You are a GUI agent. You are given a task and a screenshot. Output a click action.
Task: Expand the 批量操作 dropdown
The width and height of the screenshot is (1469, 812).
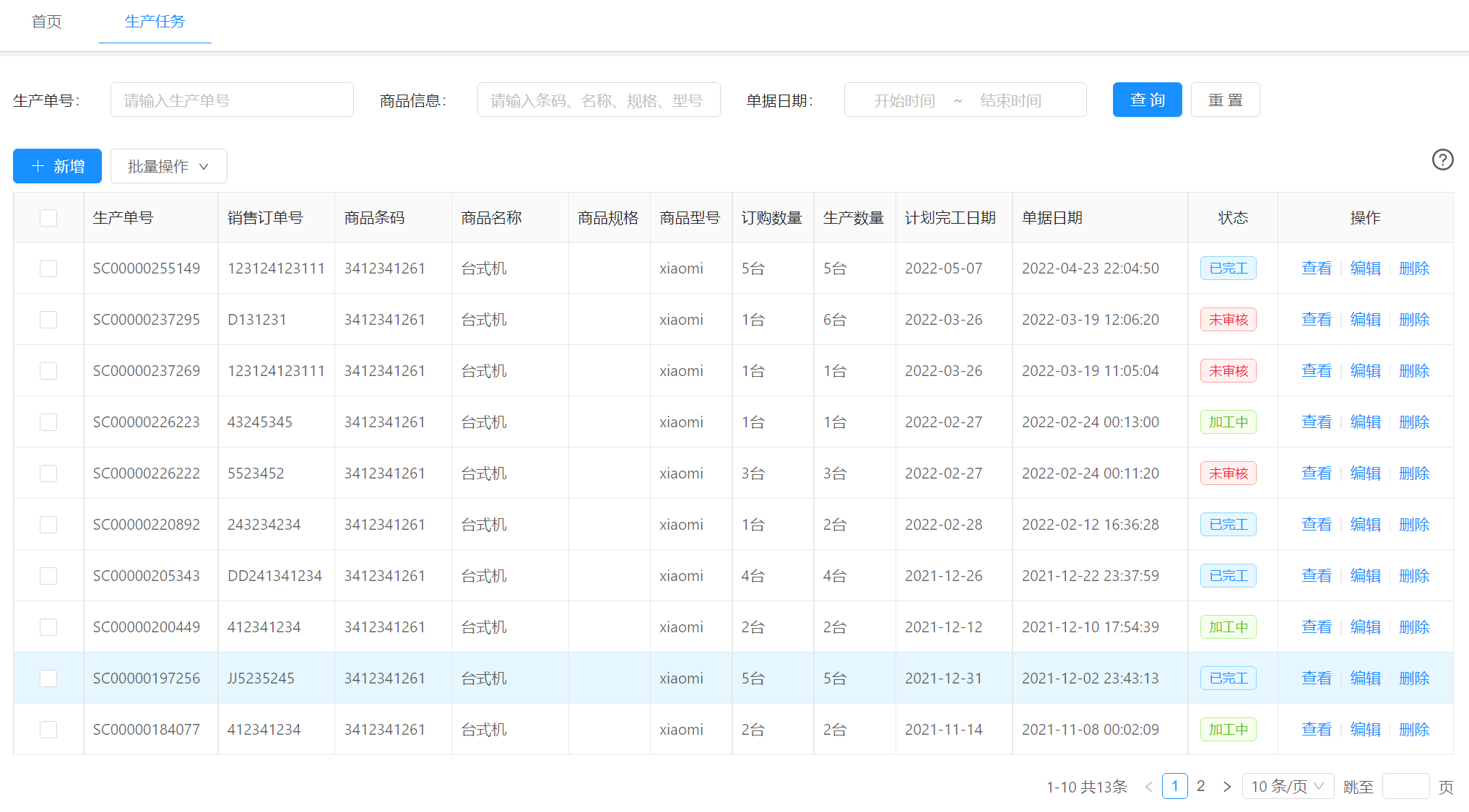click(168, 166)
